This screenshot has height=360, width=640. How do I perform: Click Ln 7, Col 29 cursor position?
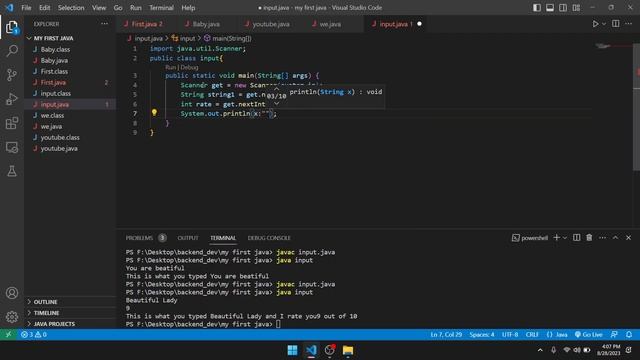click(446, 334)
